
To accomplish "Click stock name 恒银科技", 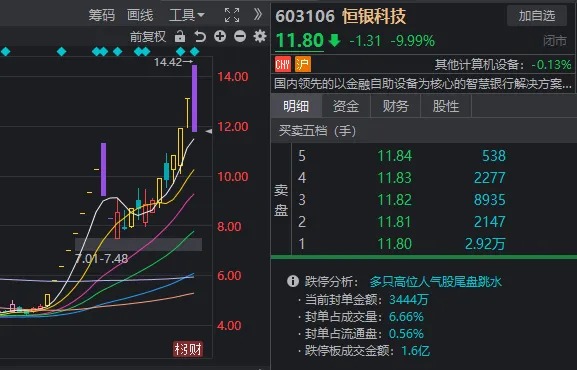I will (x=374, y=16).
